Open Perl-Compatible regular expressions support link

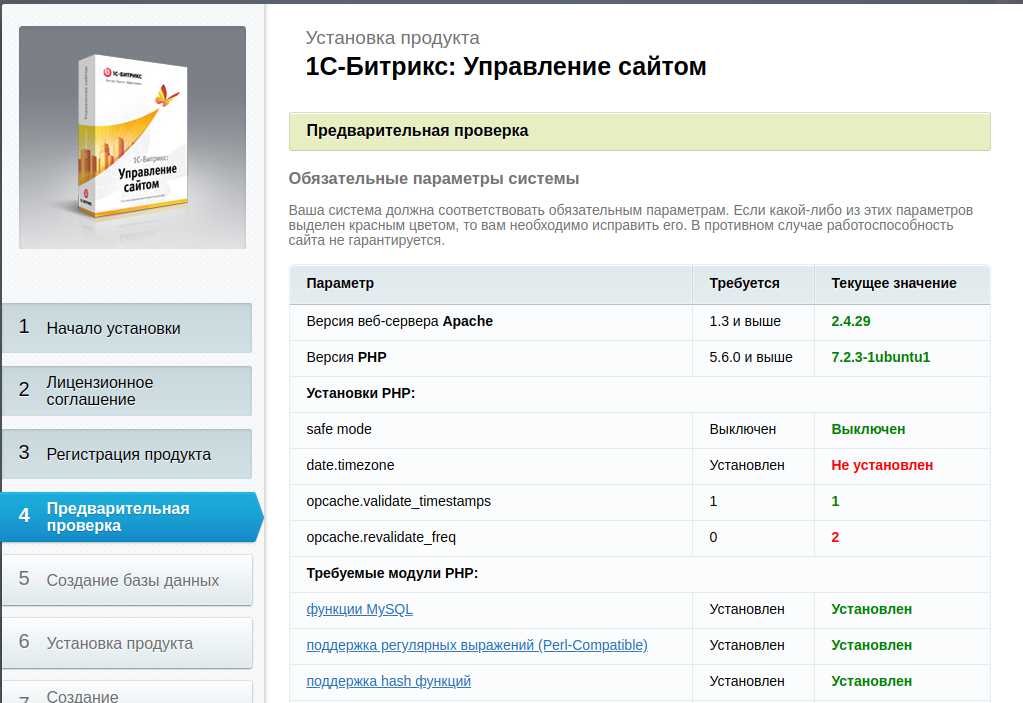[x=477, y=645]
